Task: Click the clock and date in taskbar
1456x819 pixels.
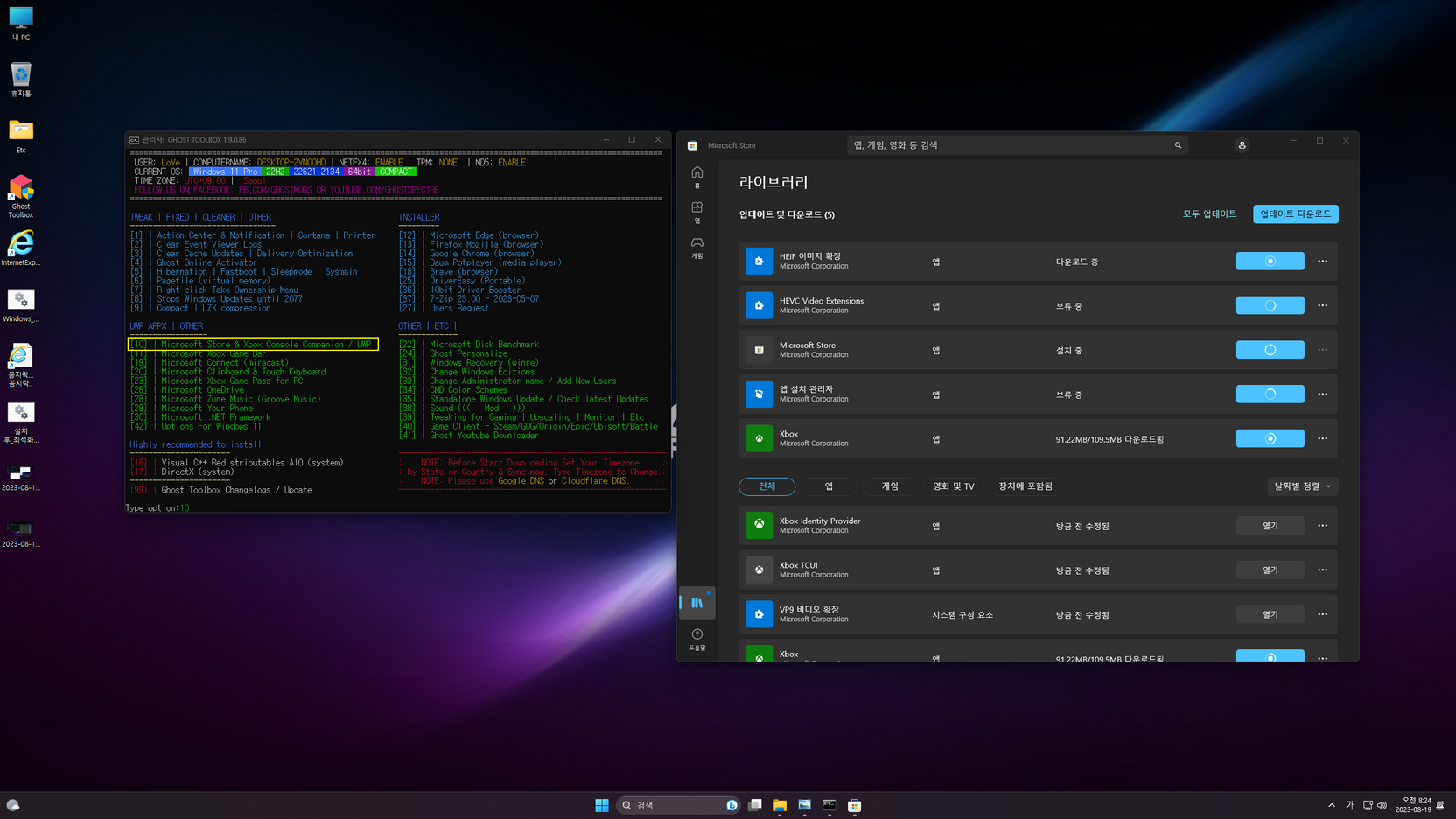Action: [1413, 805]
